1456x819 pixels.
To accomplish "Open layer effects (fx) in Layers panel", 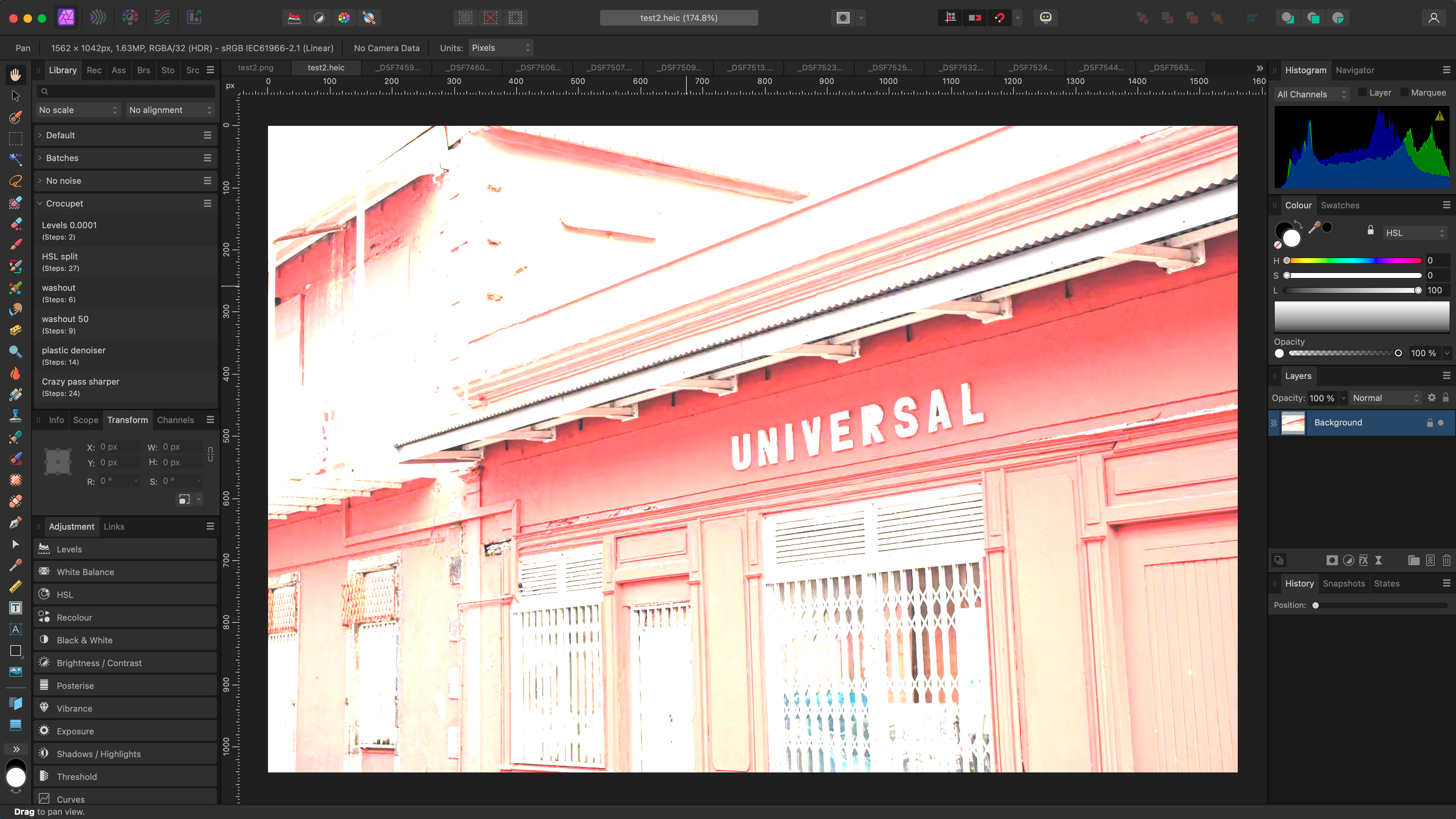I will click(x=1363, y=560).
